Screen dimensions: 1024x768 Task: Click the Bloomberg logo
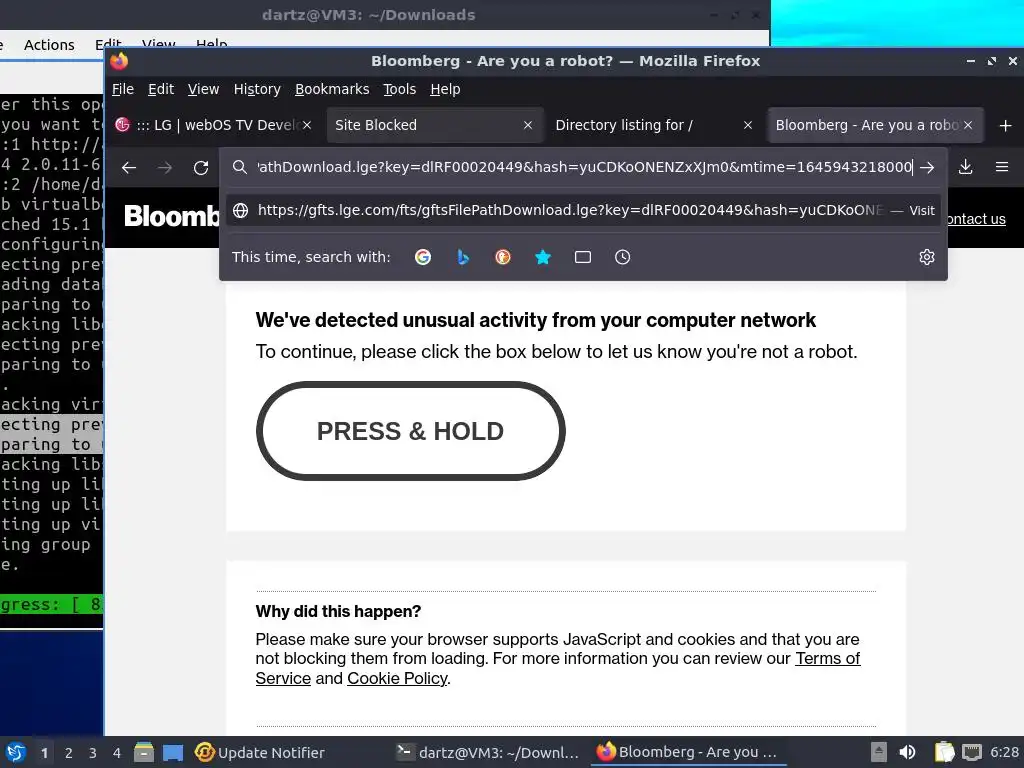click(x=172, y=216)
